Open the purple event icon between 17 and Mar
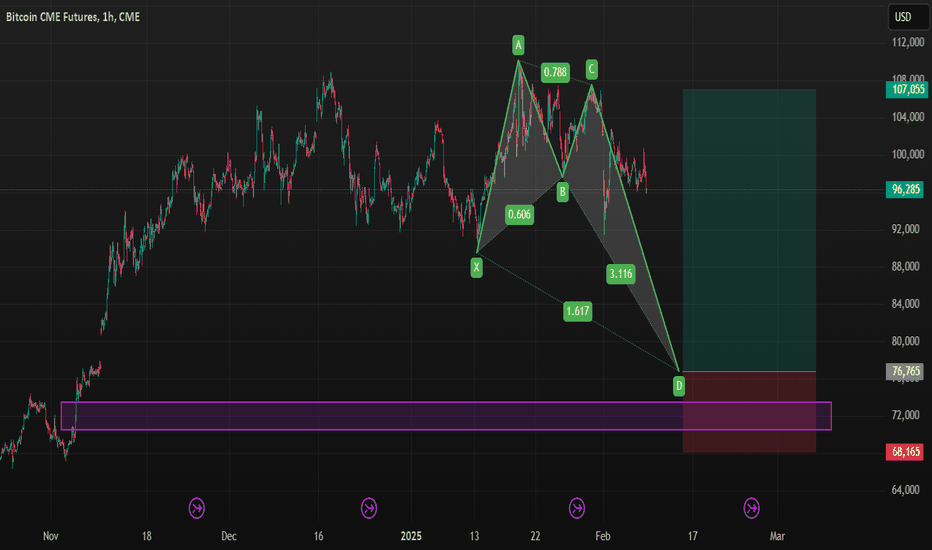This screenshot has width=932, height=550. click(x=751, y=508)
